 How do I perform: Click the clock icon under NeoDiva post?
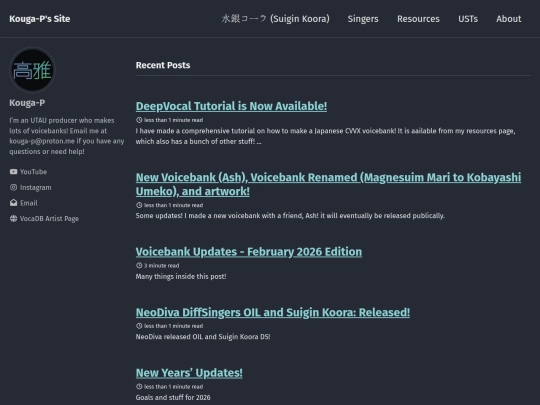point(139,326)
